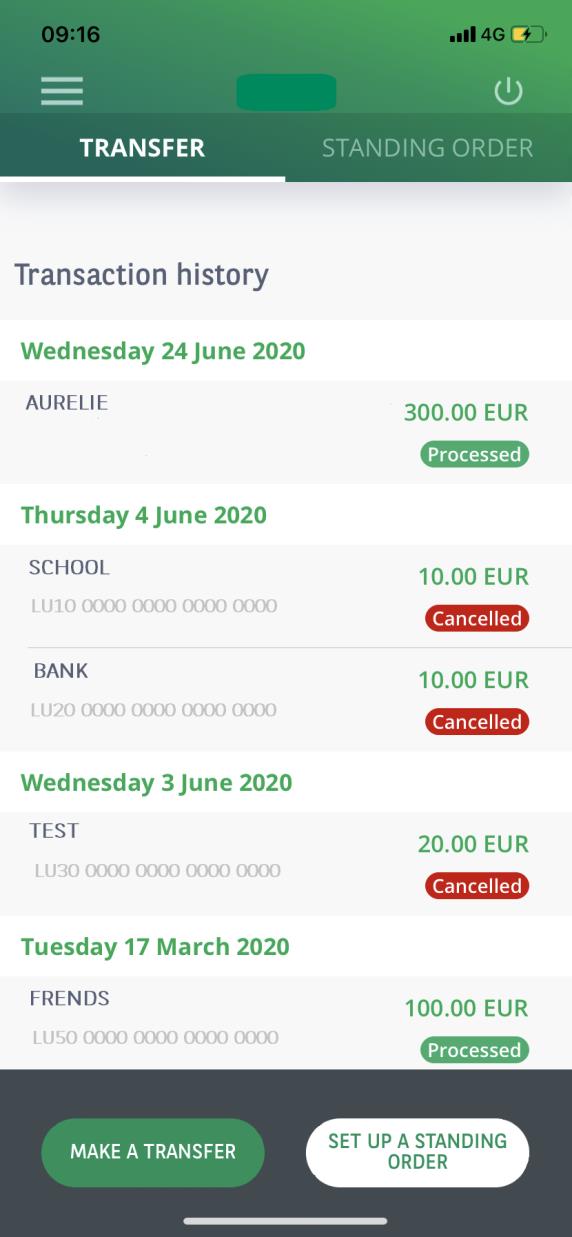The width and height of the screenshot is (572, 1237).
Task: Tap the Wednesday 24 June 2020 header
Action: point(163,351)
